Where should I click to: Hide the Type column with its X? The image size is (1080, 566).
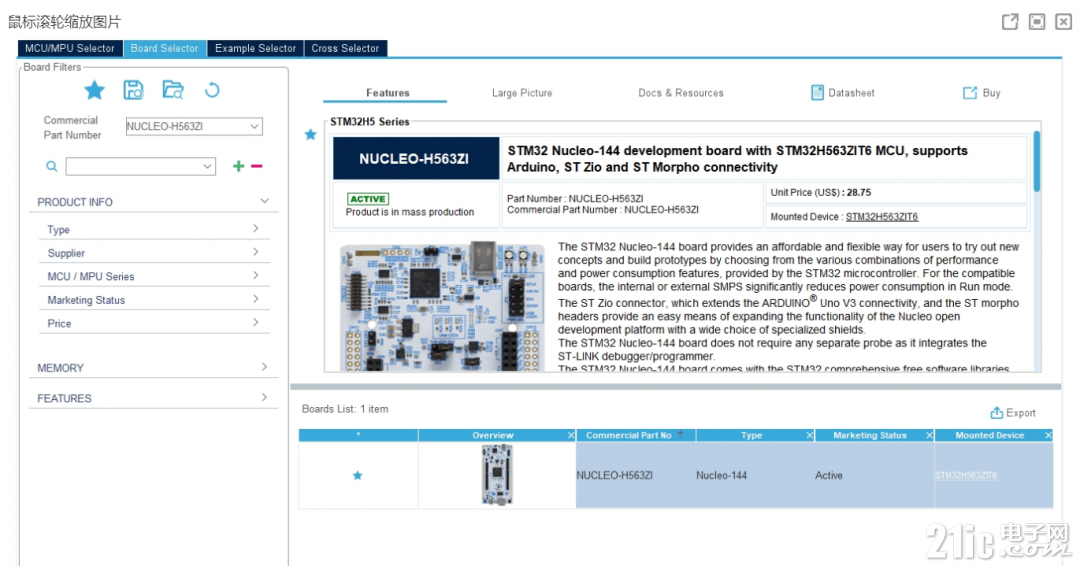click(809, 435)
